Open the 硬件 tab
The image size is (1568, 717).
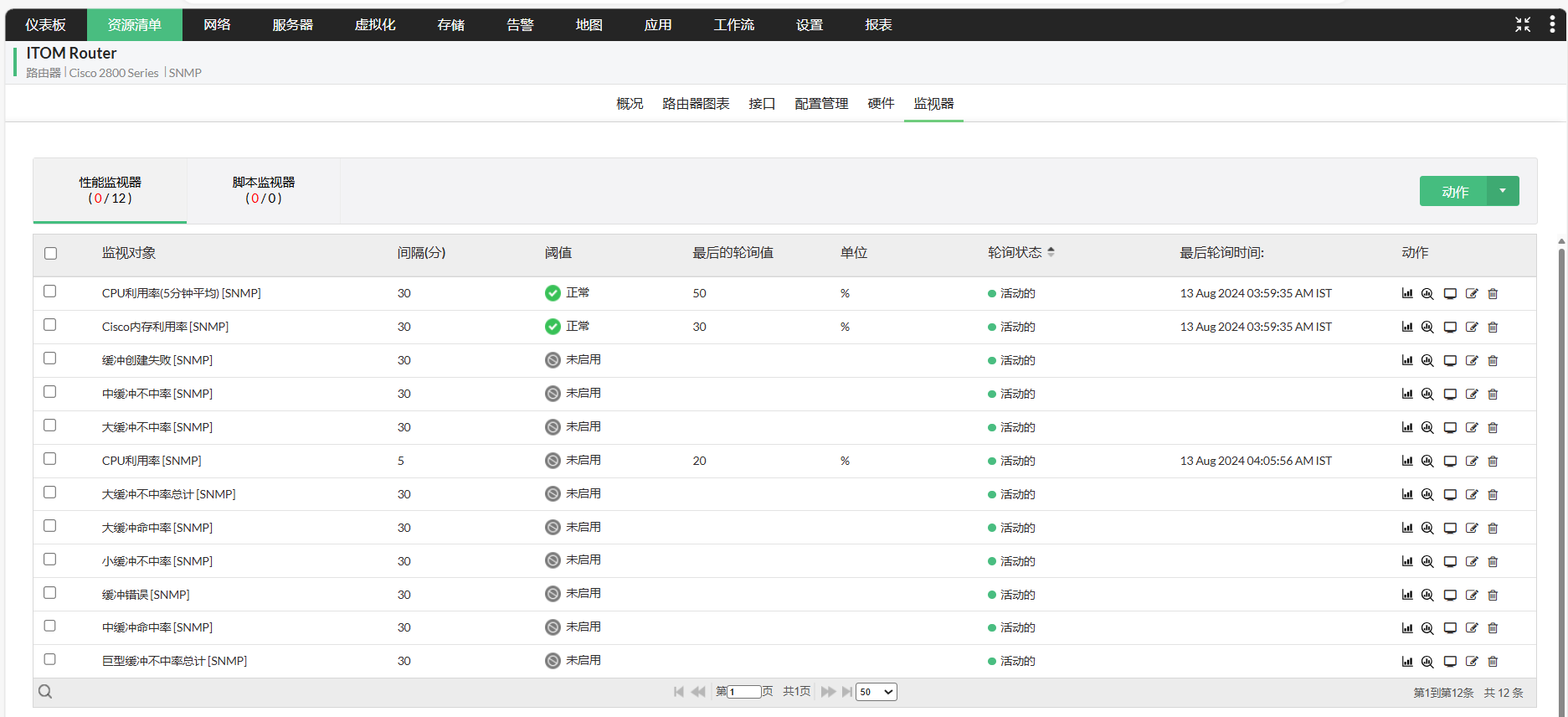pos(881,104)
